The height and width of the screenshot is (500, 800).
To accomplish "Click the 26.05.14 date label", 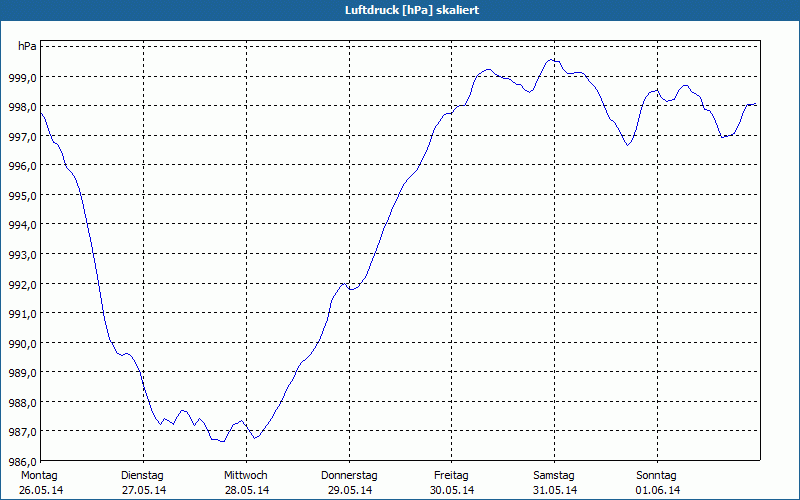I will click(41, 491).
